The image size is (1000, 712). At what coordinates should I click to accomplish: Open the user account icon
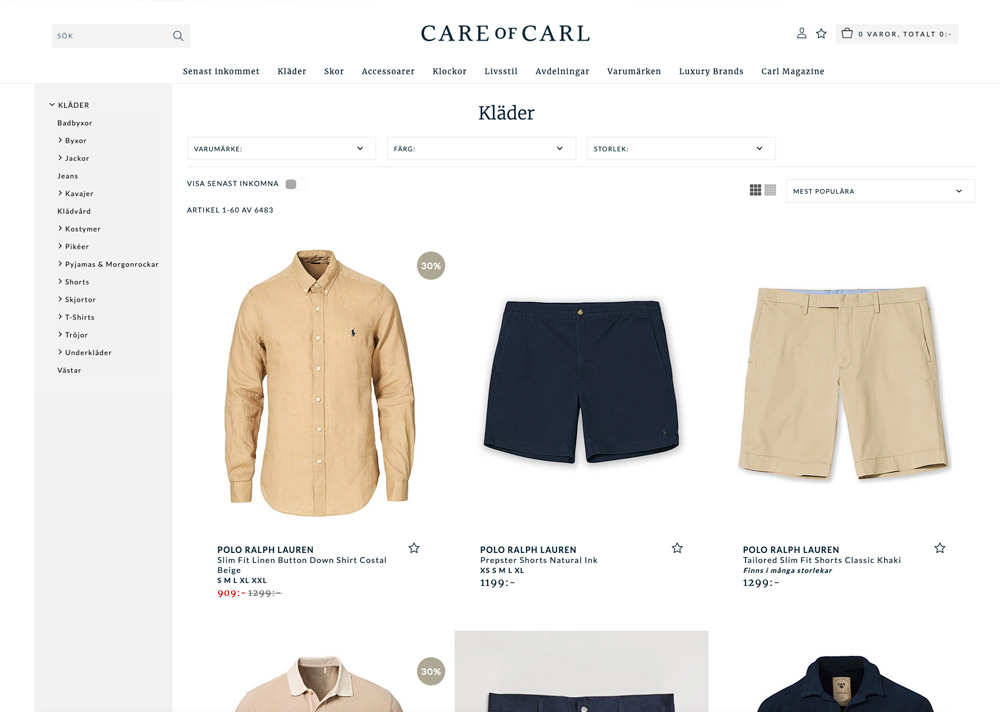802,33
